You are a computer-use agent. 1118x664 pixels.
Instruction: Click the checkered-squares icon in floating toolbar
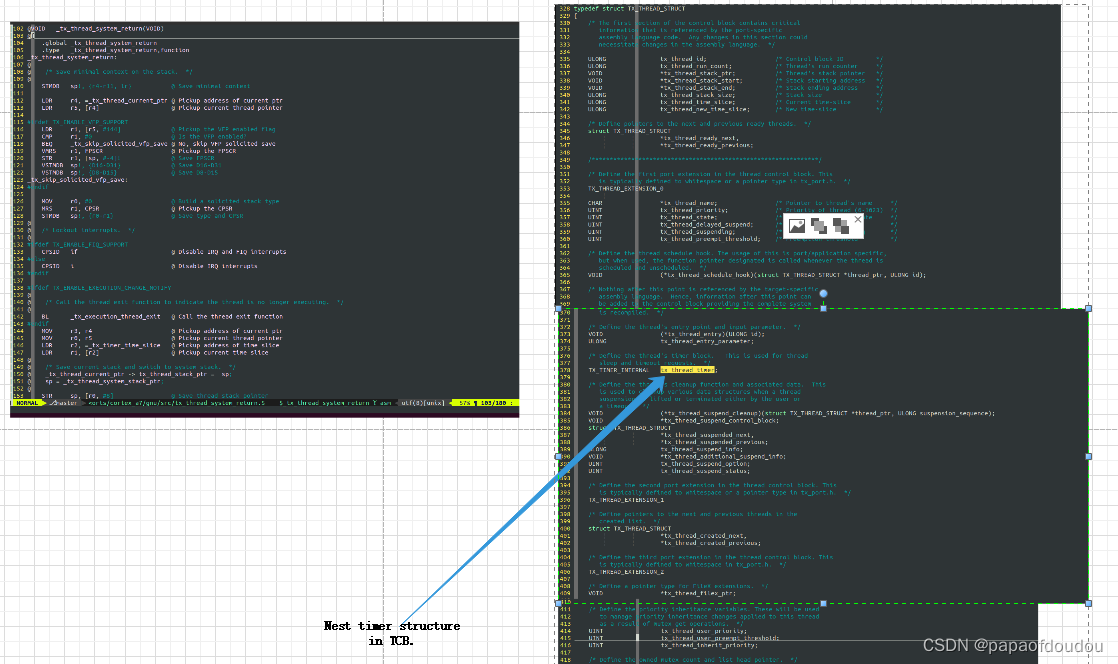pyautogui.click(x=841, y=226)
